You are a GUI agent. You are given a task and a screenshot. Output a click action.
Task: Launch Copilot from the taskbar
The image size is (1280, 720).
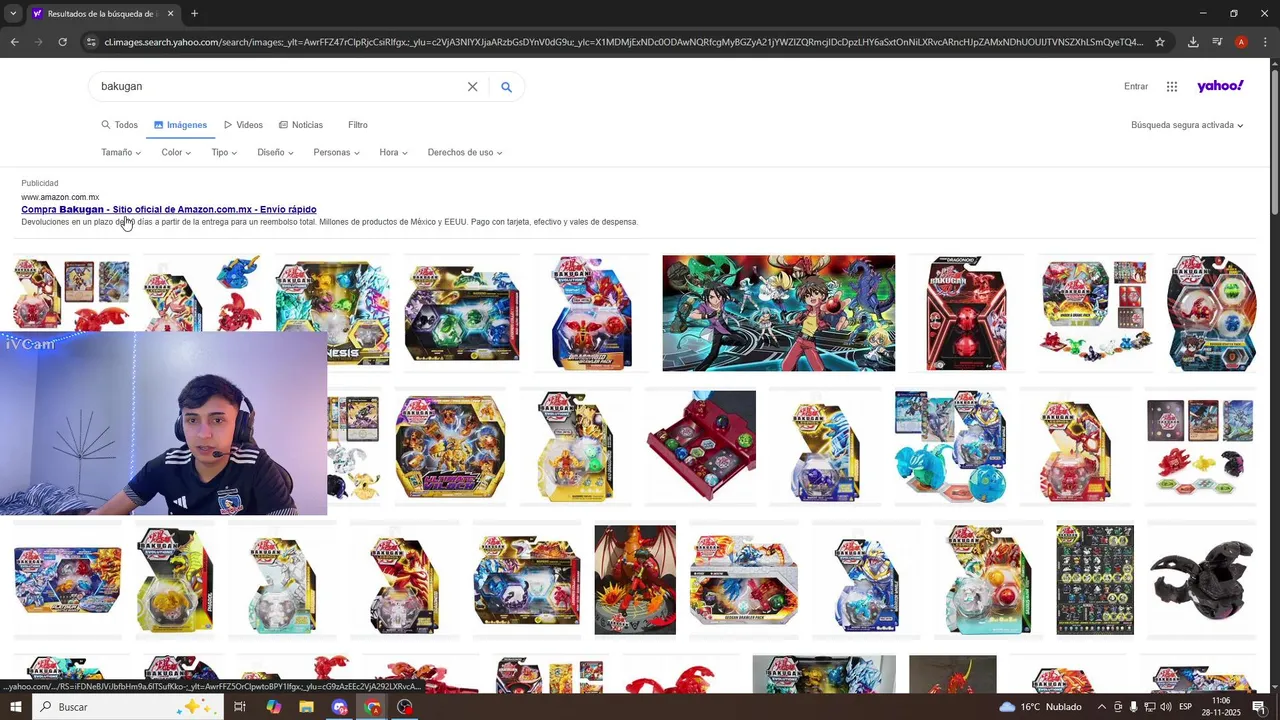(273, 707)
